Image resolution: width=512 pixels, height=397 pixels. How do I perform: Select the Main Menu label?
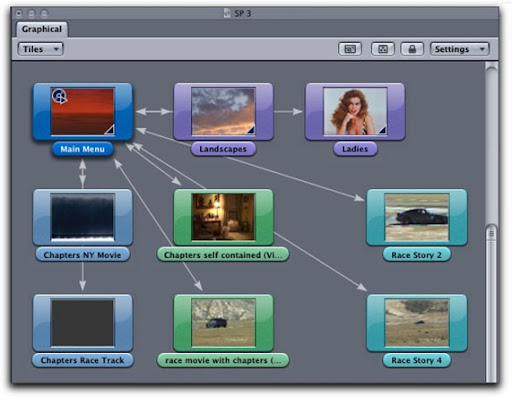(x=82, y=149)
